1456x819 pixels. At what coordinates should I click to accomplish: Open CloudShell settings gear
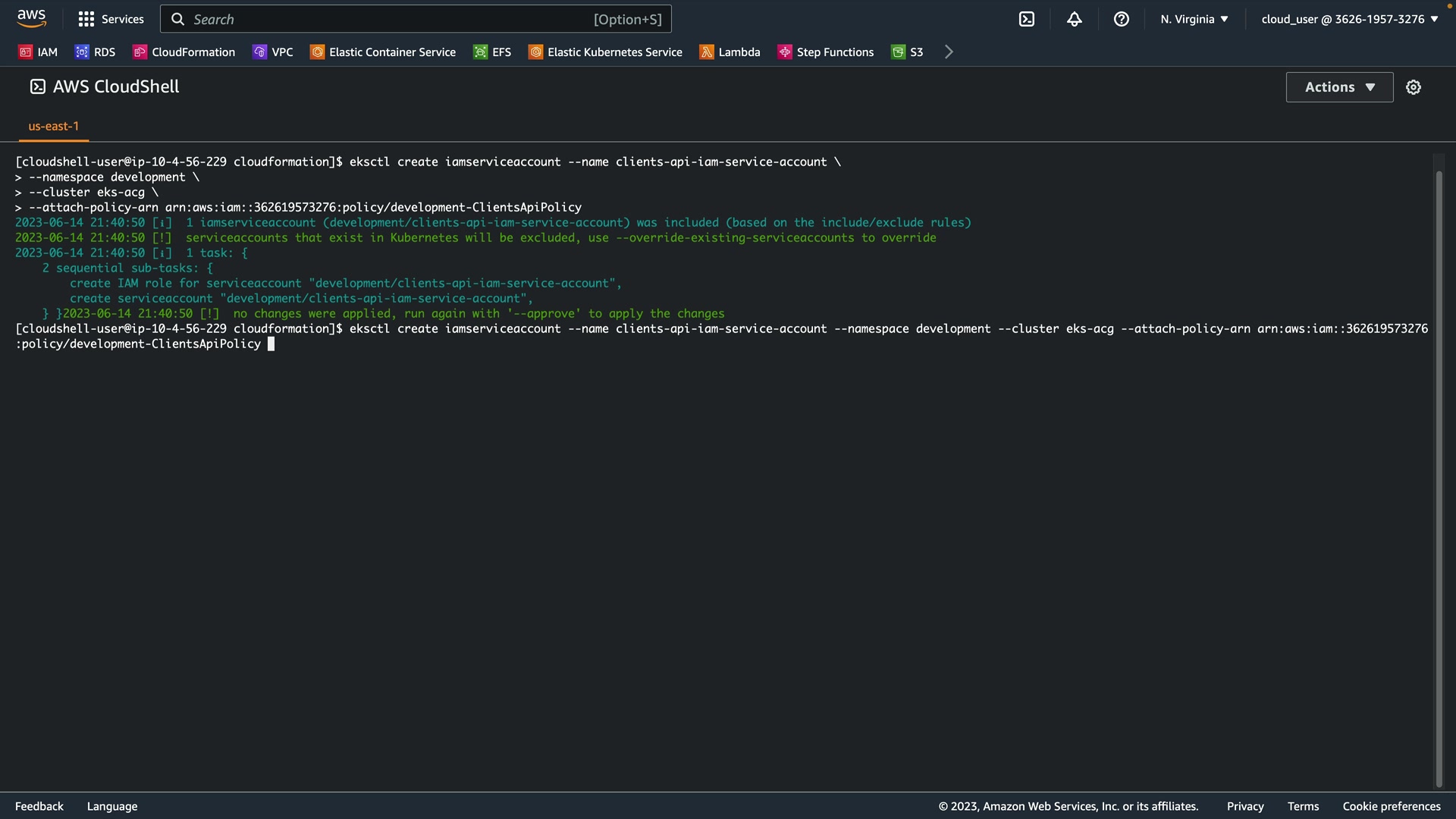1413,87
